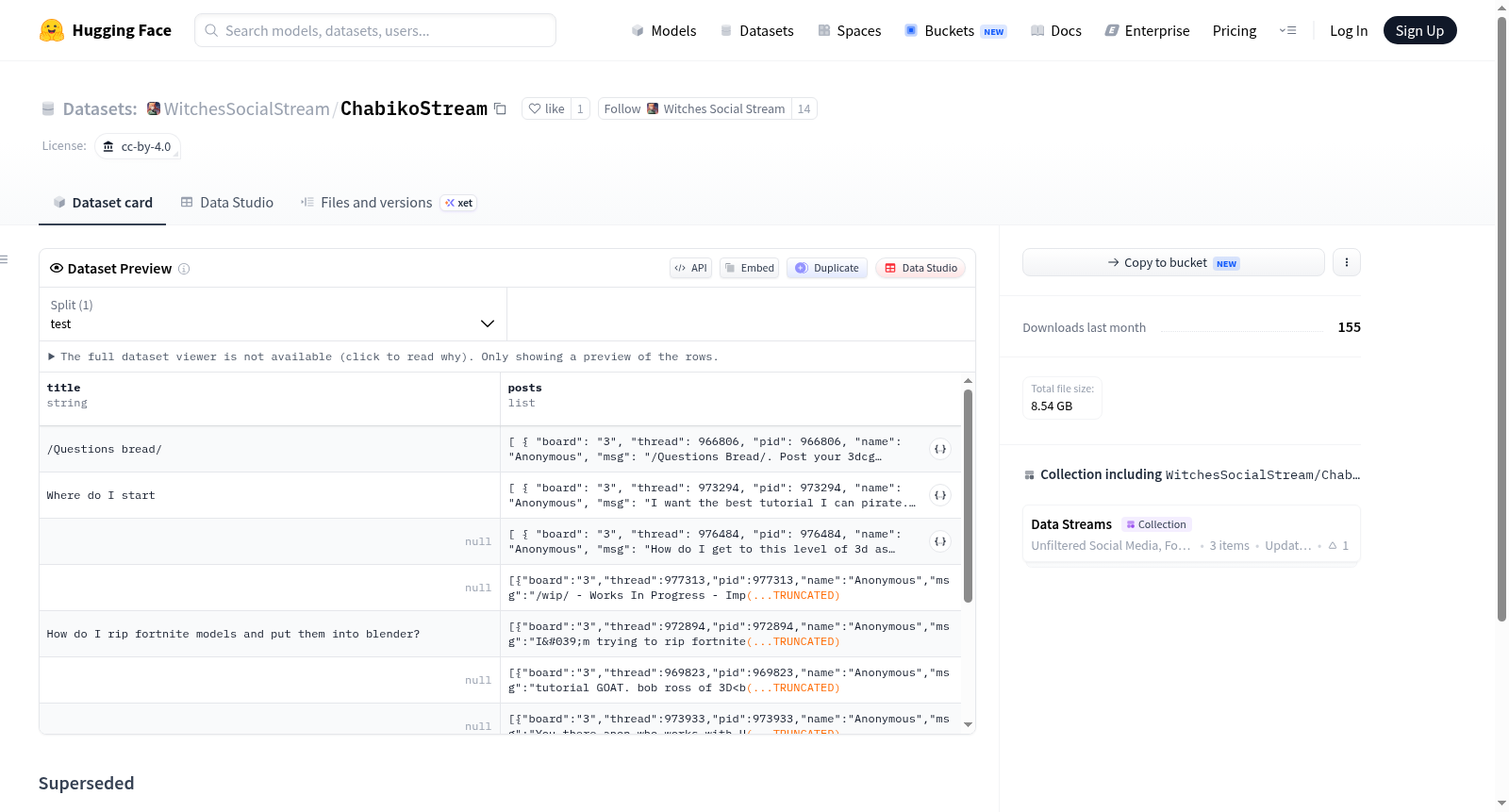Focus the search models and datasets field
This screenshot has height=812, width=1509.
375,30
